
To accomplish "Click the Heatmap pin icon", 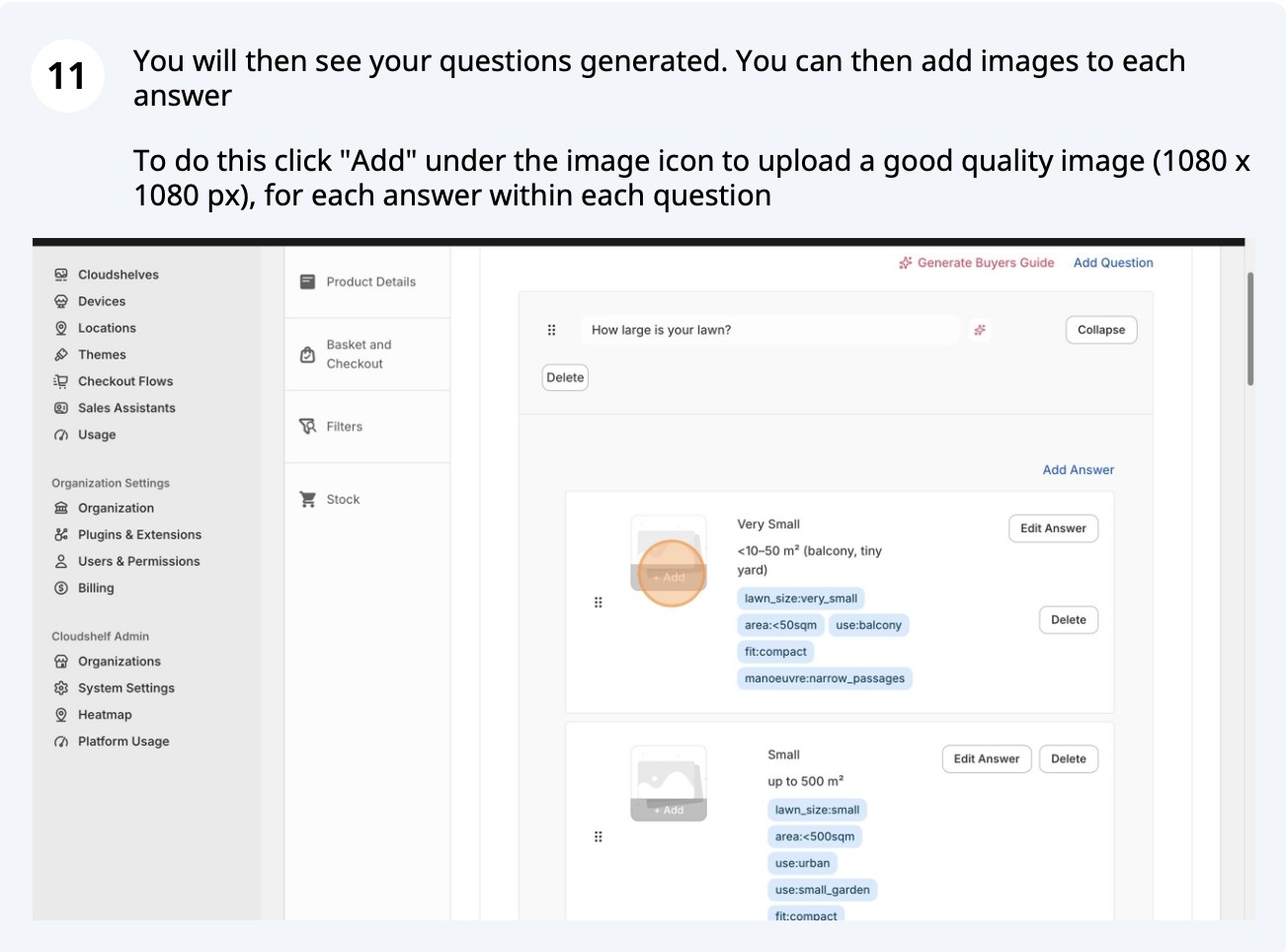I will [x=61, y=715].
